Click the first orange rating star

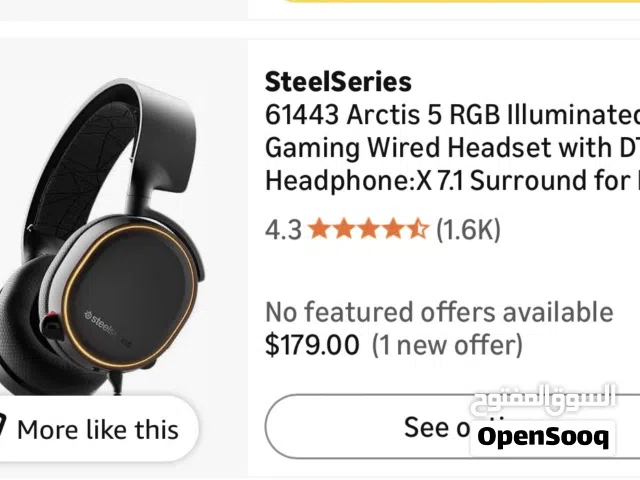pos(320,230)
